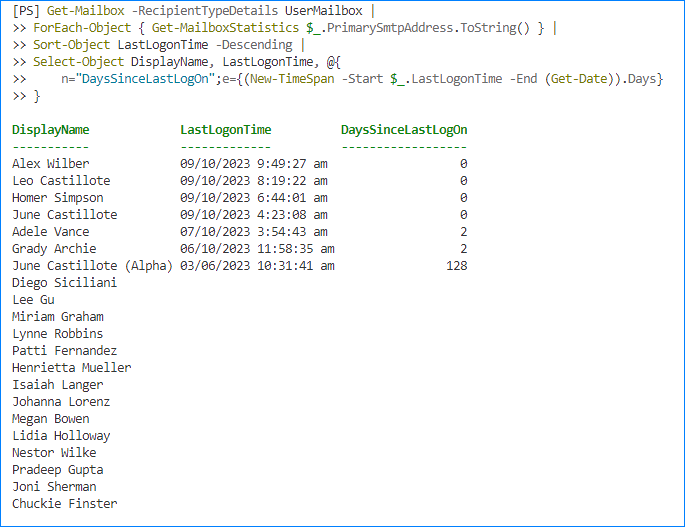Viewport: 685px width, 527px height.
Task: Click Chuckie Finster at the list bottom
Action: click(64, 503)
